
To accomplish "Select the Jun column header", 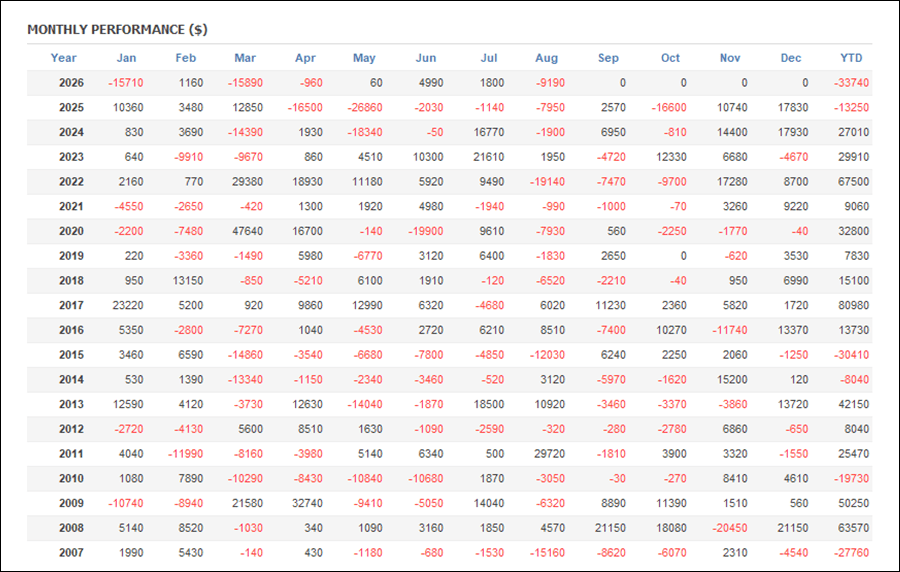I will pyautogui.click(x=426, y=58).
